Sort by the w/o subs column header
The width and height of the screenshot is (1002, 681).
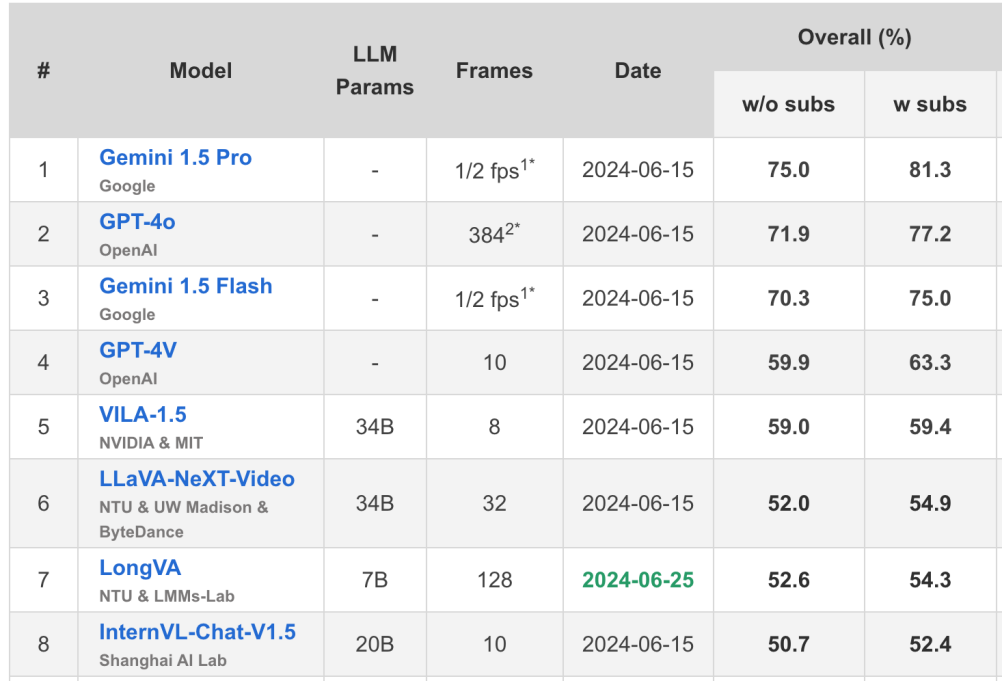tap(788, 104)
